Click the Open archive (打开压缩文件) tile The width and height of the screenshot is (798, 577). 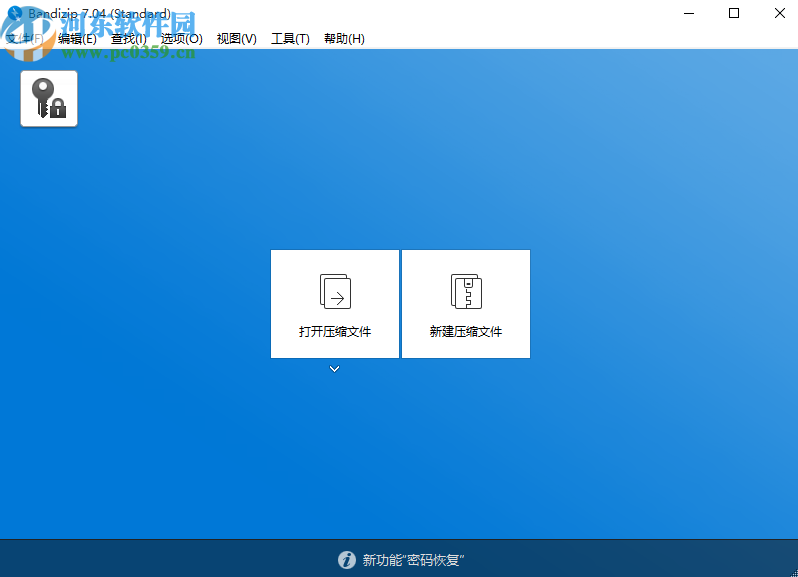click(335, 304)
